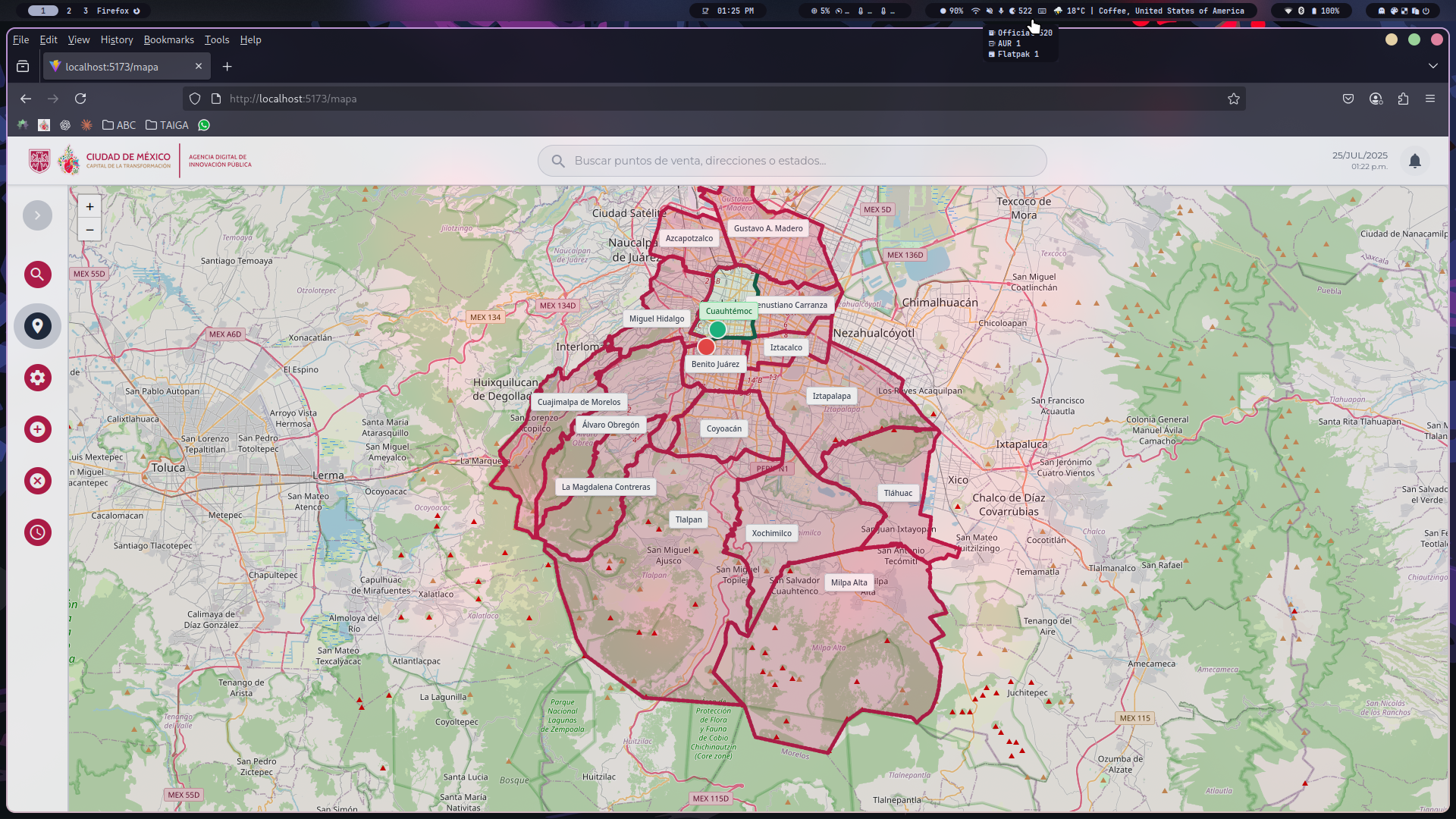Open the File menu

tap(20, 39)
